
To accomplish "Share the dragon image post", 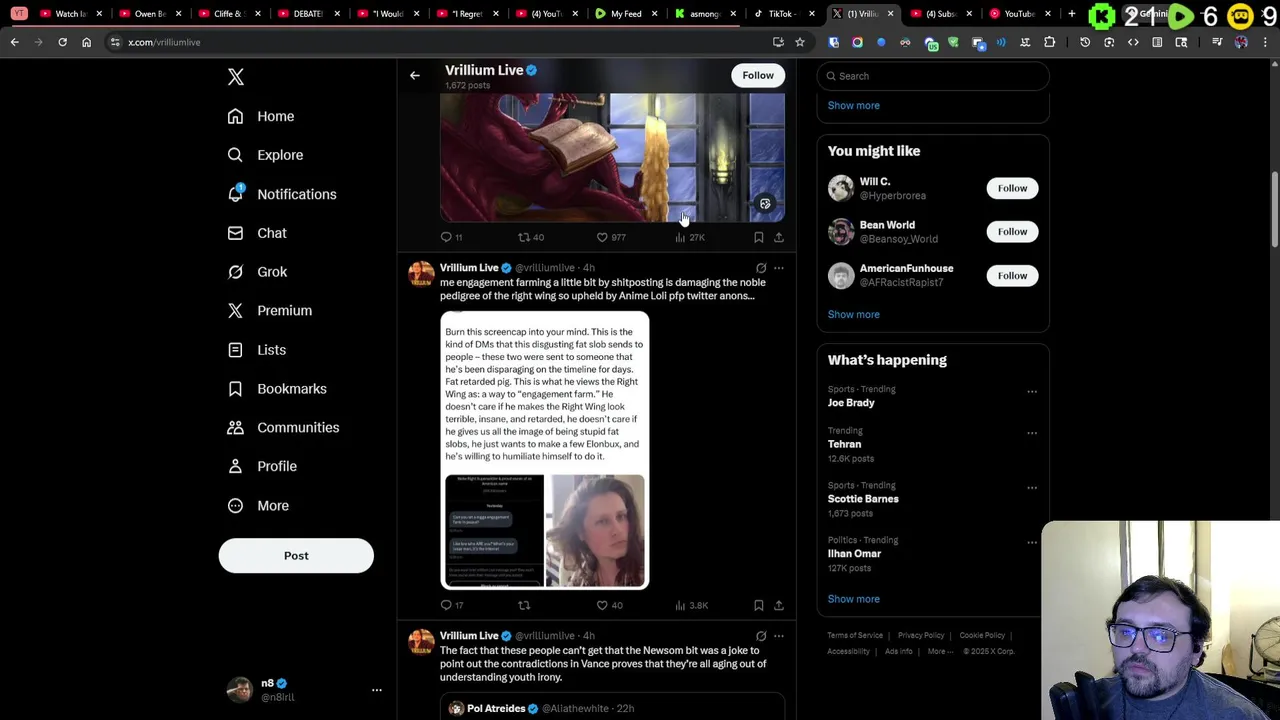I will pos(778,238).
